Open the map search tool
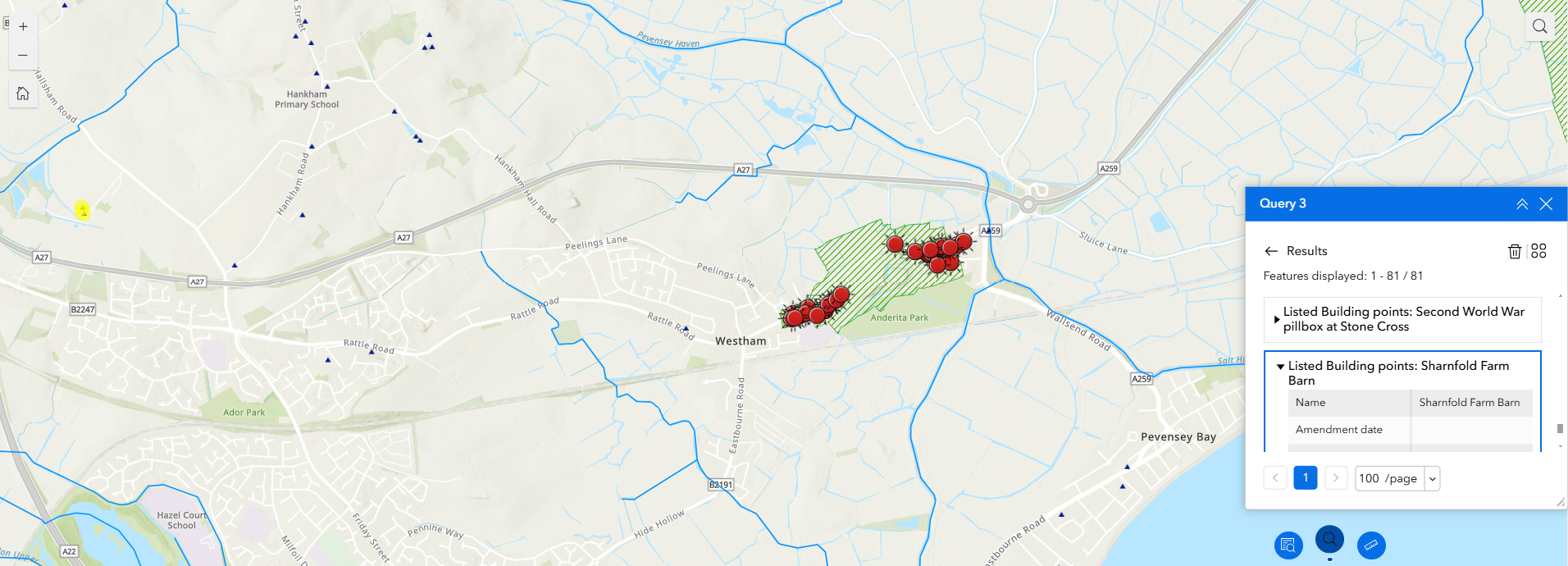 click(1539, 26)
